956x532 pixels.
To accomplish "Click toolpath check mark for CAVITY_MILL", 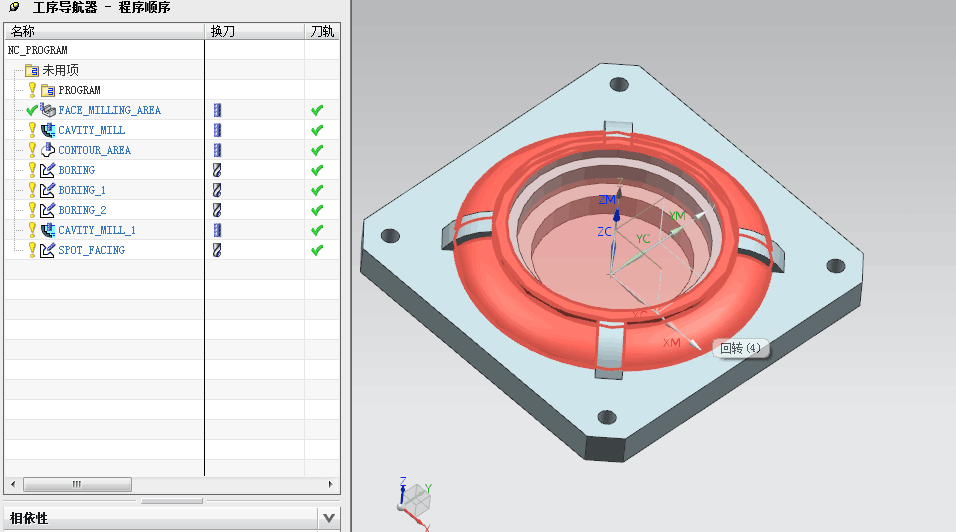I will [317, 130].
